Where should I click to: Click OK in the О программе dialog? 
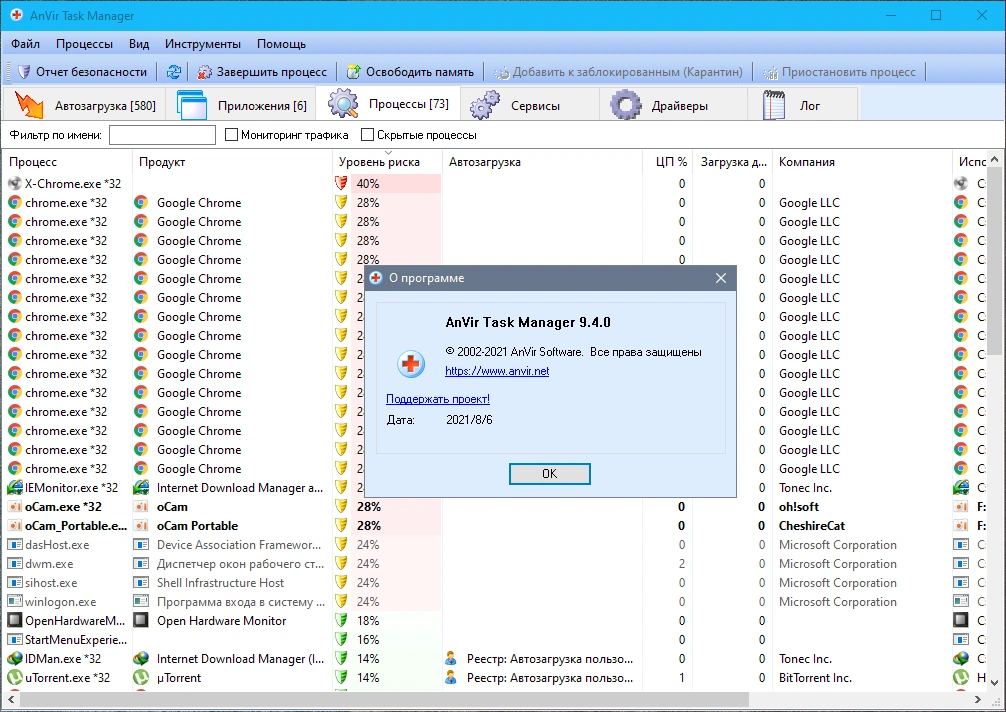point(549,473)
